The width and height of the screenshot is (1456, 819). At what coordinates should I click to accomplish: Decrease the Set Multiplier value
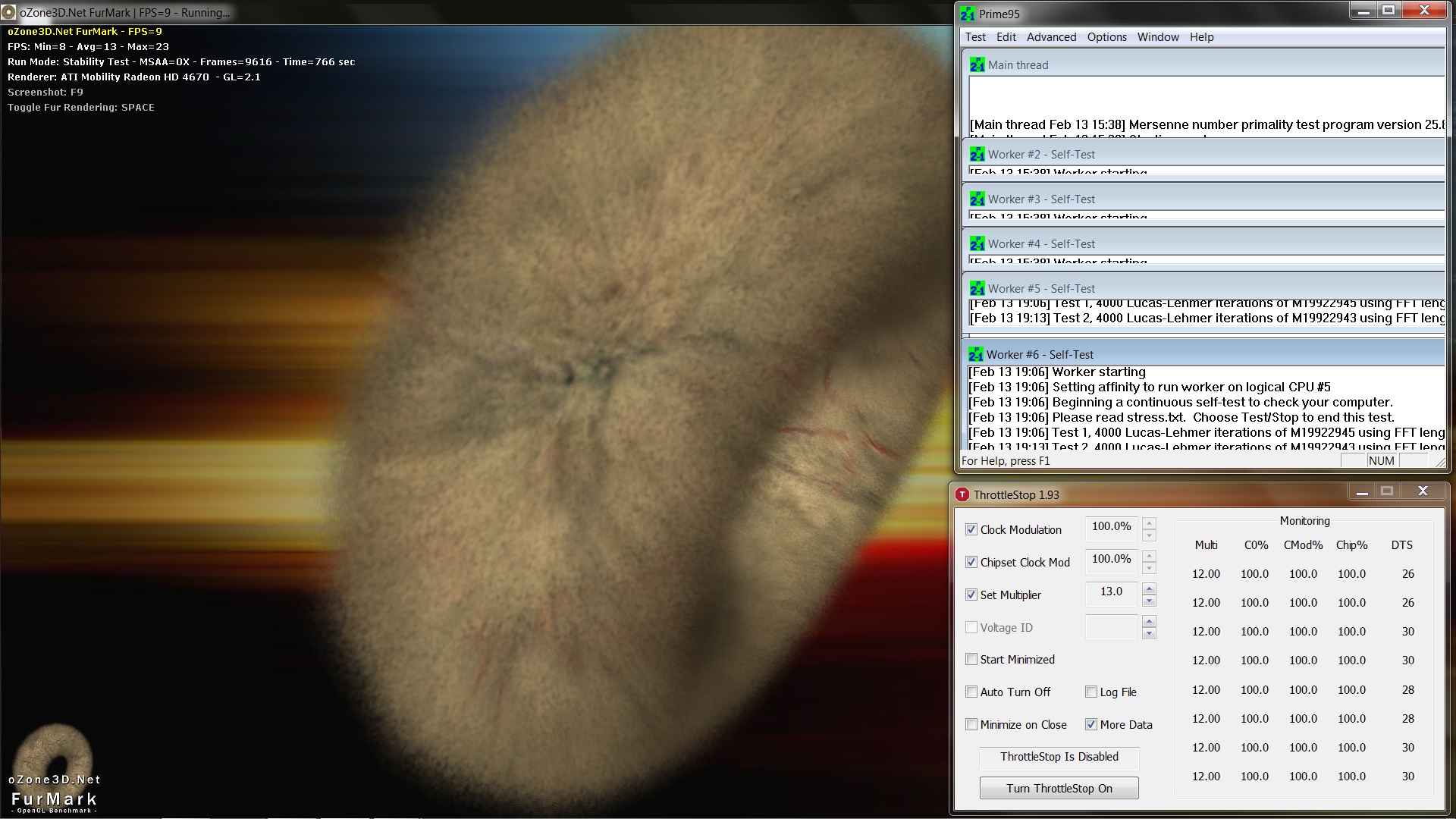coord(1149,601)
